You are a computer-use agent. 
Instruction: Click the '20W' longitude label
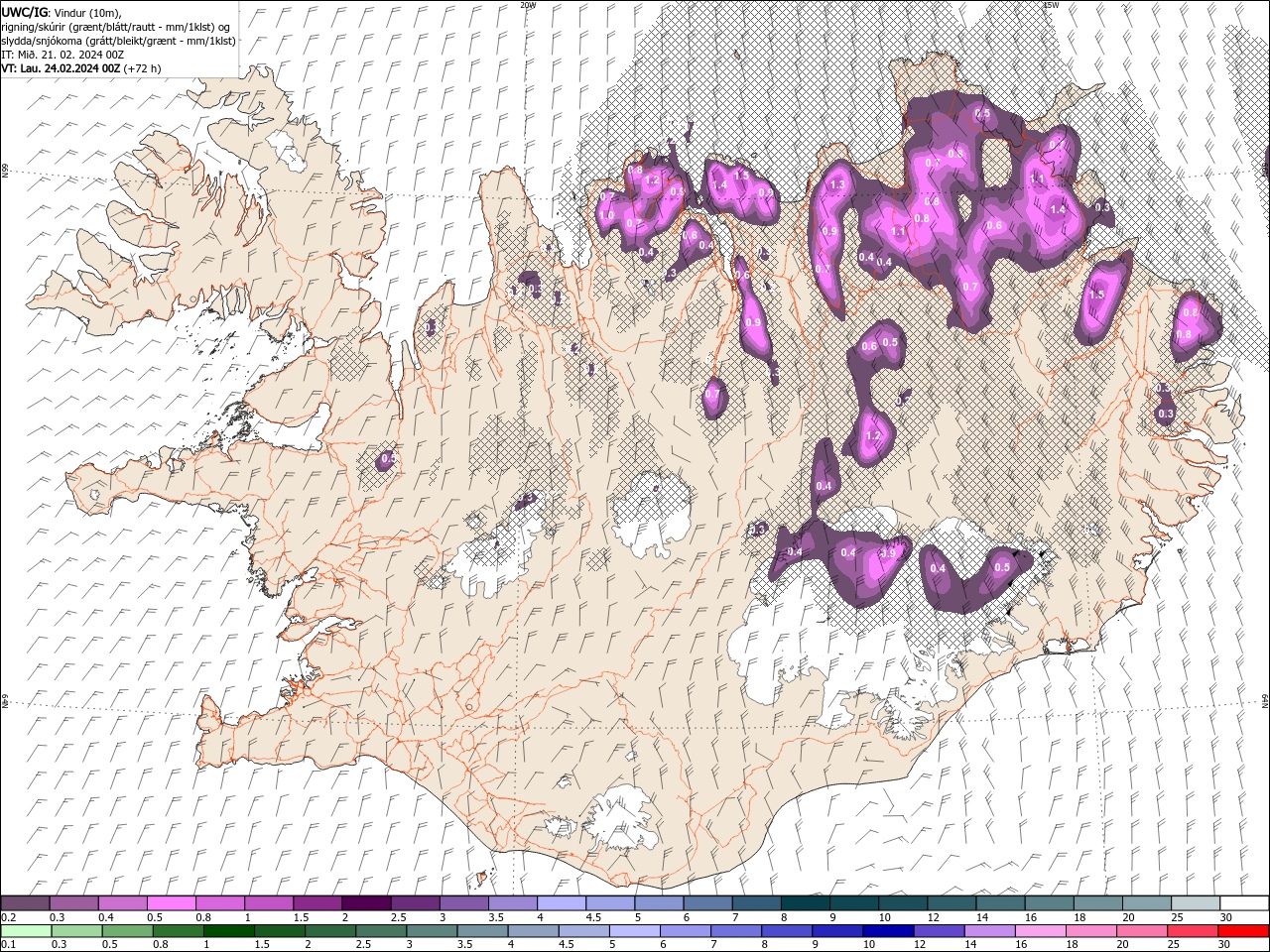tap(528, 5)
